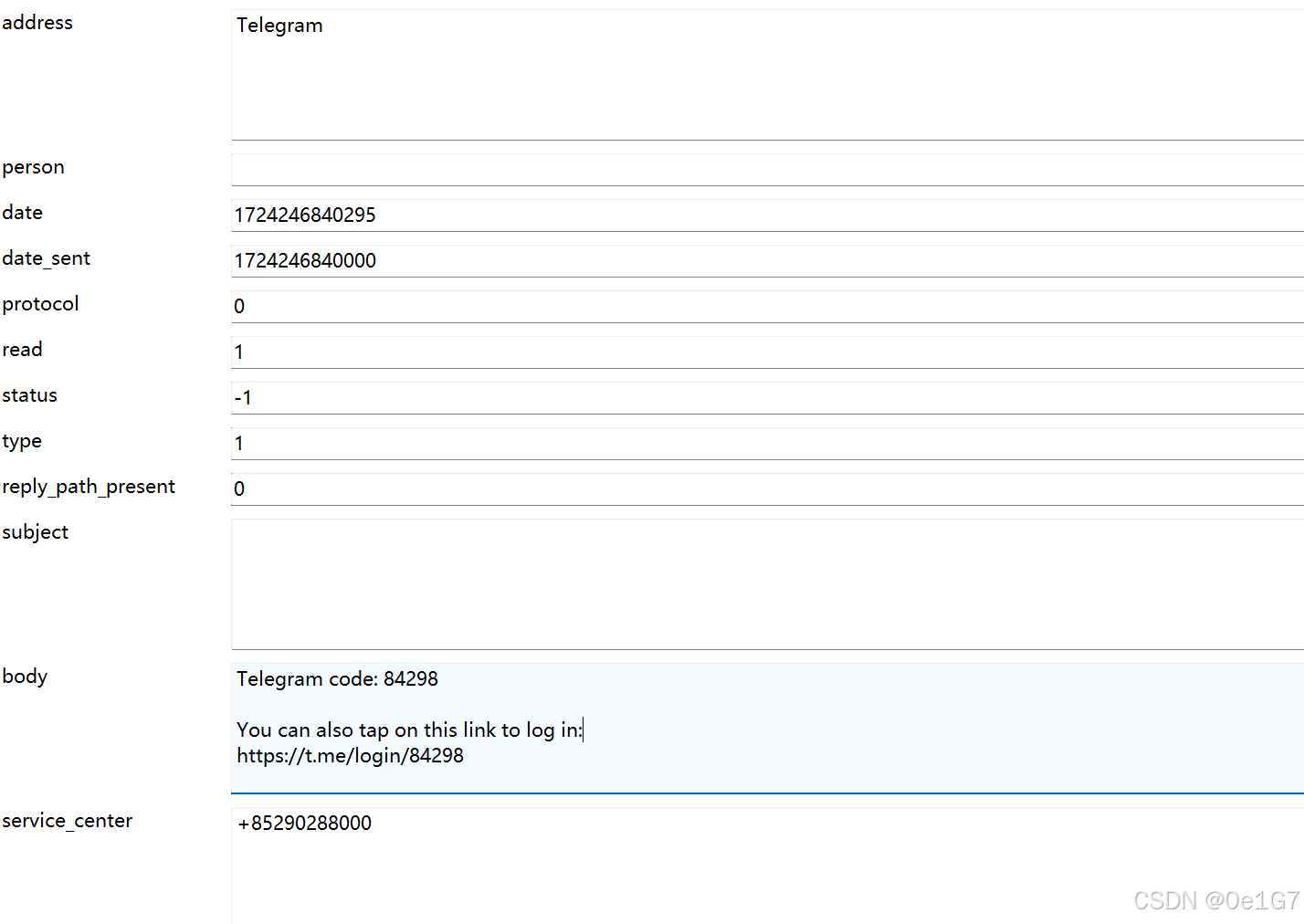
Task: Click the 'read' field label
Action: pyautogui.click(x=23, y=350)
